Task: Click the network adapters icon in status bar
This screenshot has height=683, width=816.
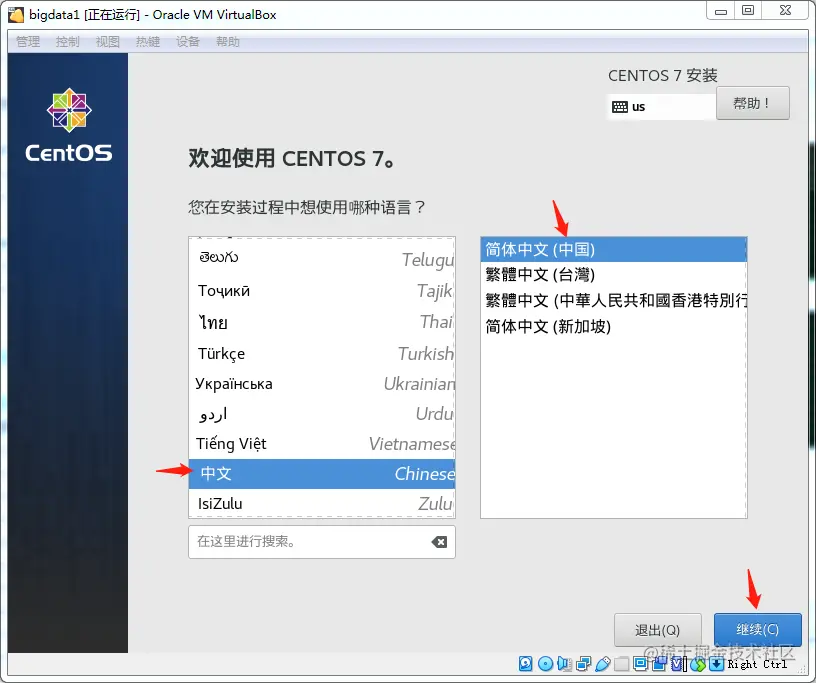Action: 584,664
